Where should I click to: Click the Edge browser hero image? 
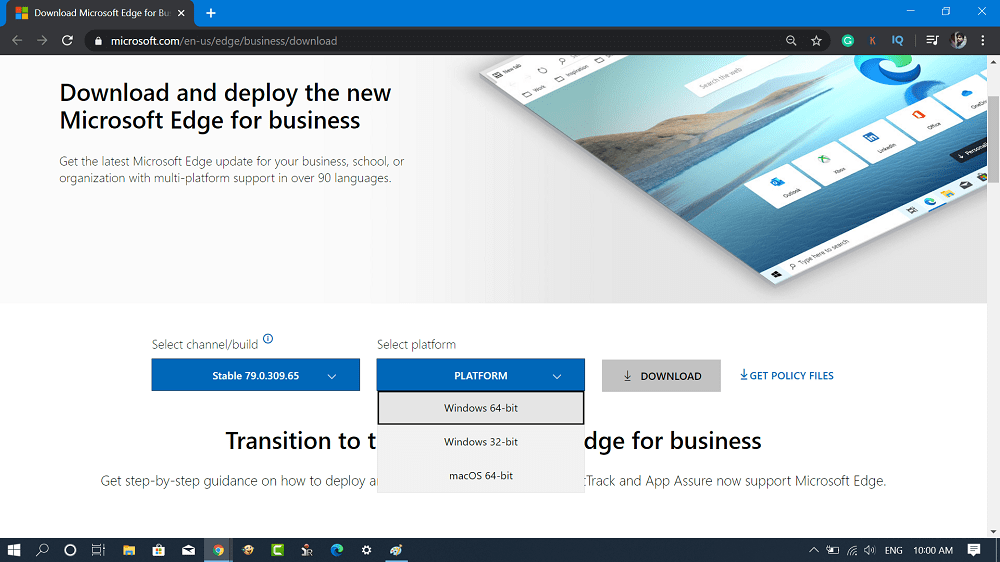733,169
